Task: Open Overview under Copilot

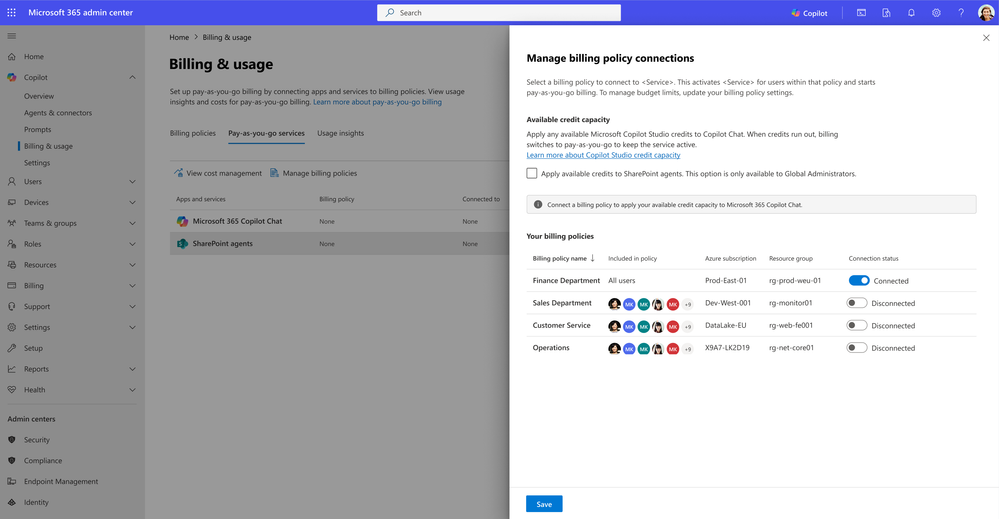Action: 39,96
